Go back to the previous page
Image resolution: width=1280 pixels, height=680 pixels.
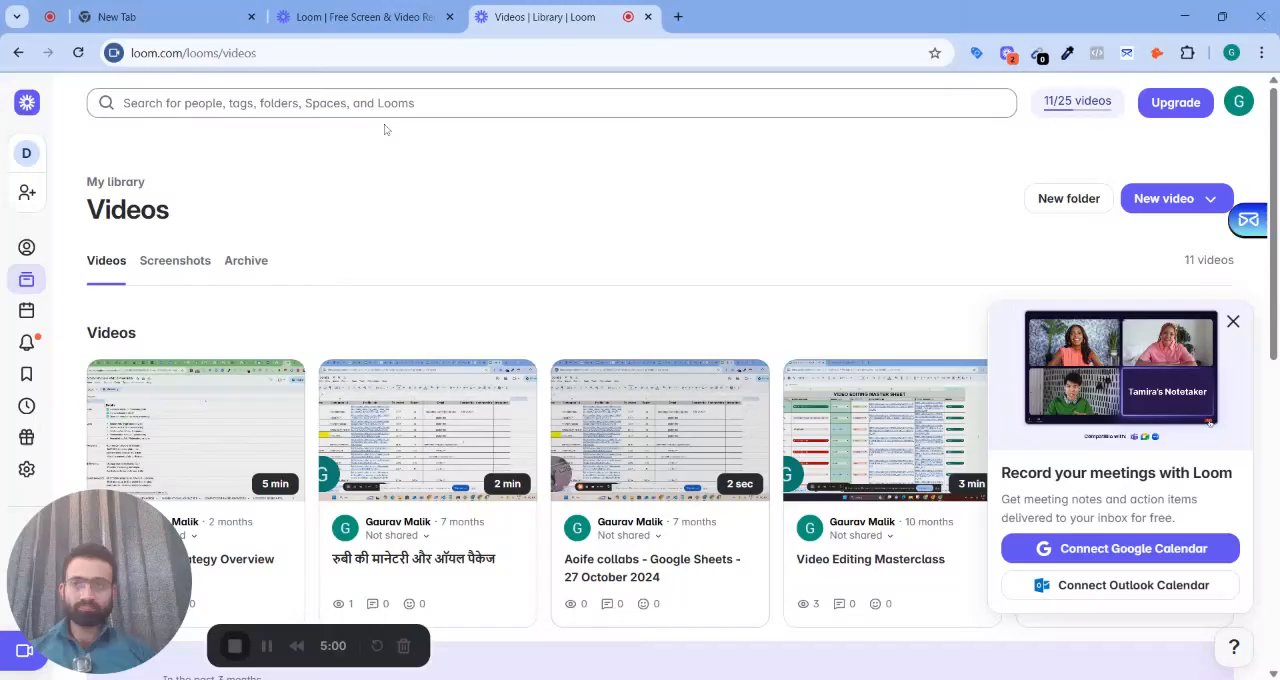(18, 53)
